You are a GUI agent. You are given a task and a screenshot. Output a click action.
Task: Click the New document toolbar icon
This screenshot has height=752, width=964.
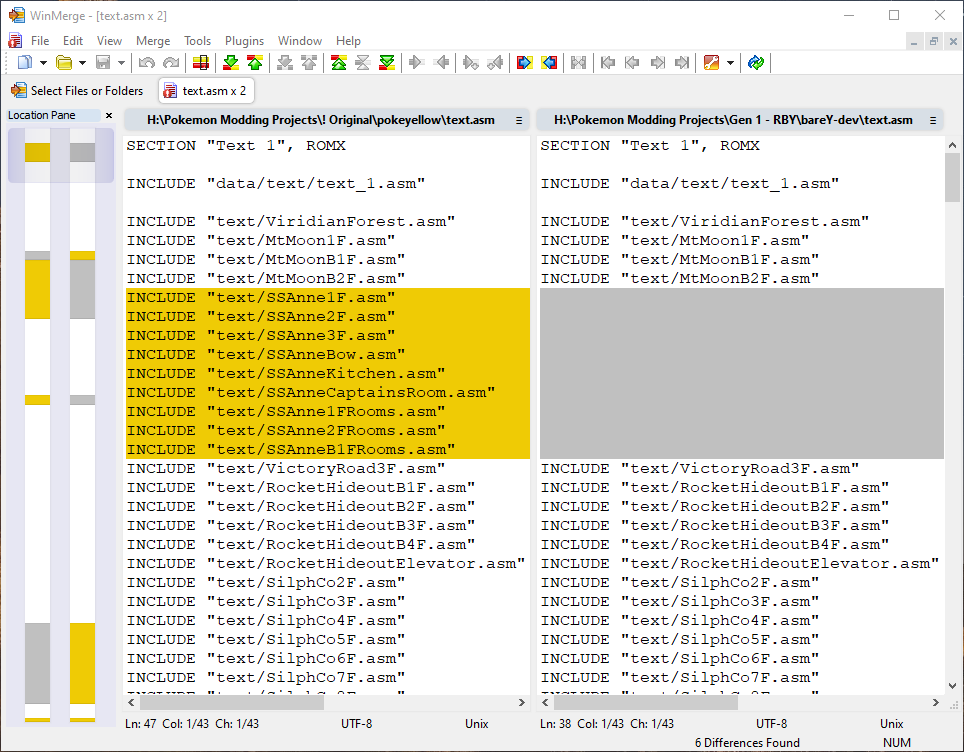point(25,62)
